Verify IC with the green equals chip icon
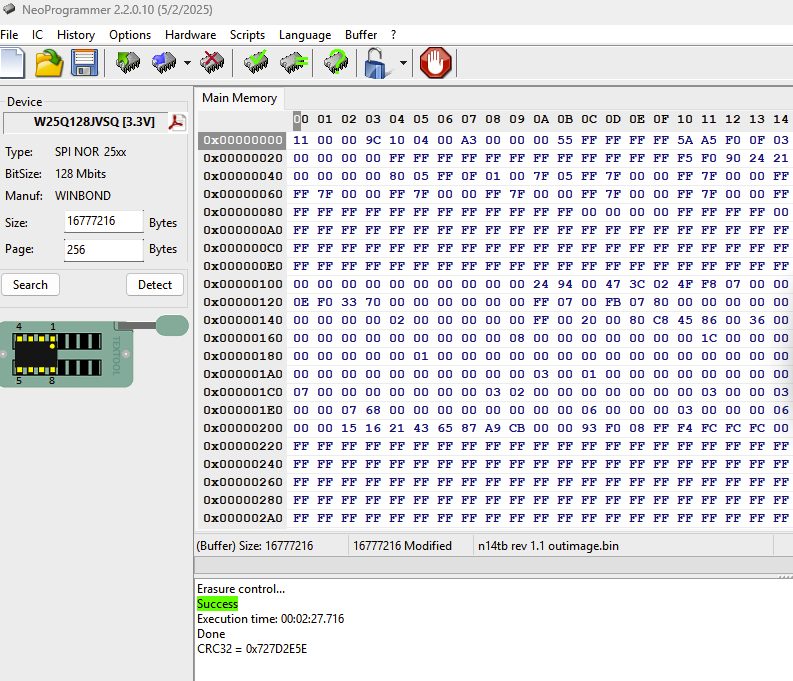The height and width of the screenshot is (681, 793). (294, 63)
